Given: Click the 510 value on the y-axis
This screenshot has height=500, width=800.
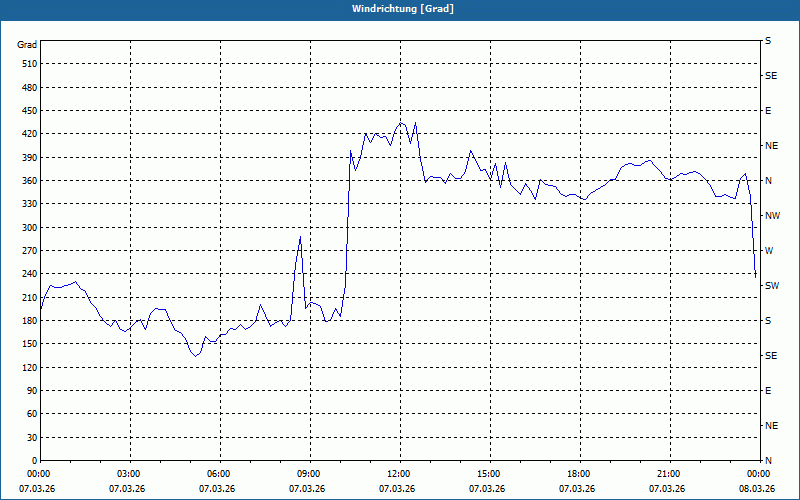Looking at the screenshot, I should tap(28, 64).
